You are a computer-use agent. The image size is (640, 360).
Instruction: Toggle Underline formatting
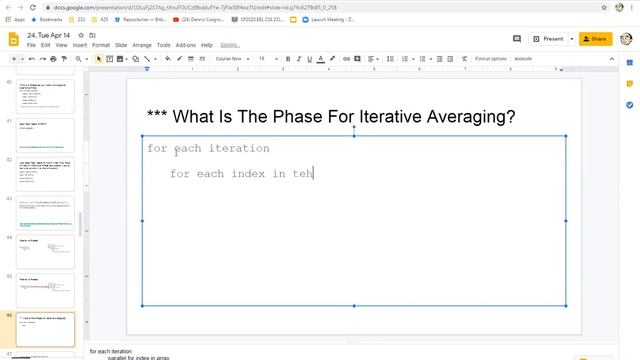tap(309, 59)
